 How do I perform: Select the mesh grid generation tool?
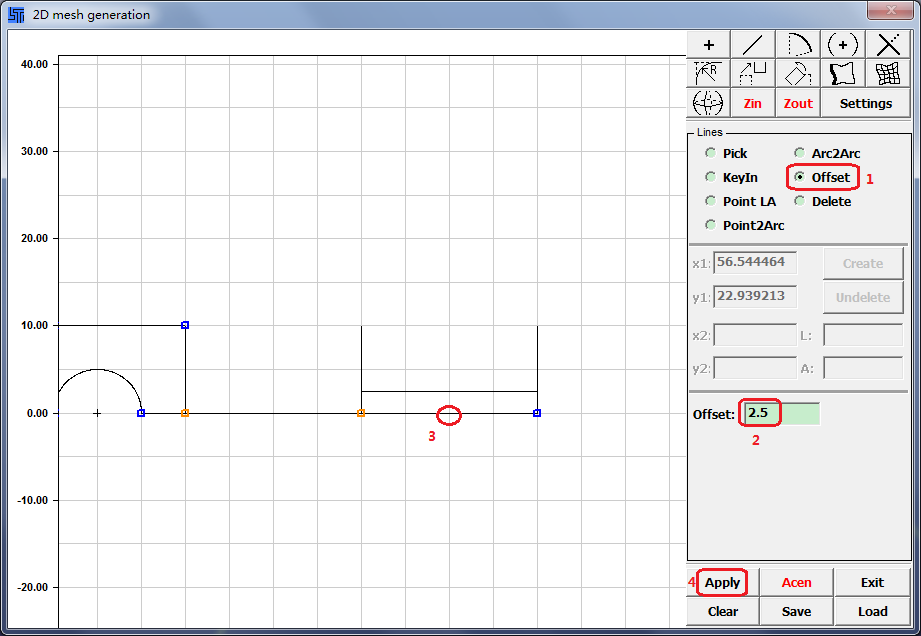(x=888, y=73)
